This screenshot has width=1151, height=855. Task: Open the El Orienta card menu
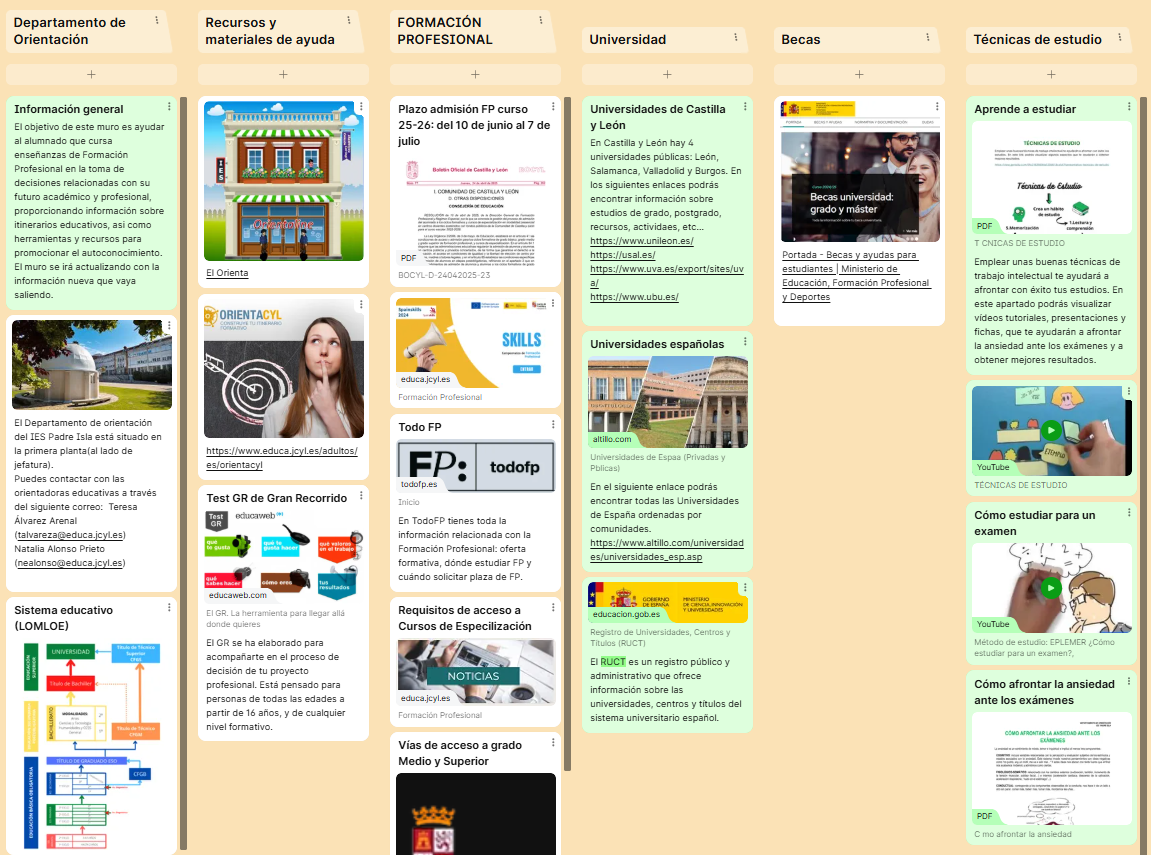point(361,107)
